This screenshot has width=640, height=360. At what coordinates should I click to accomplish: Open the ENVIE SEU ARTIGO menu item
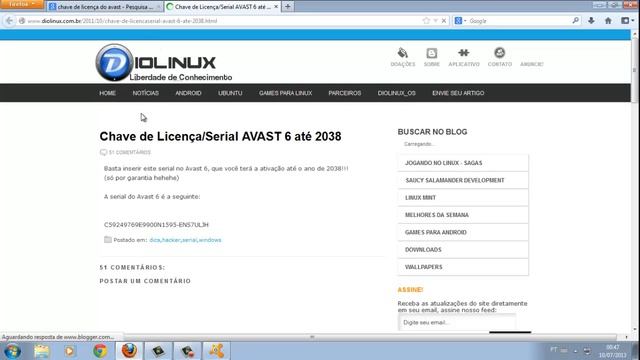point(458,93)
